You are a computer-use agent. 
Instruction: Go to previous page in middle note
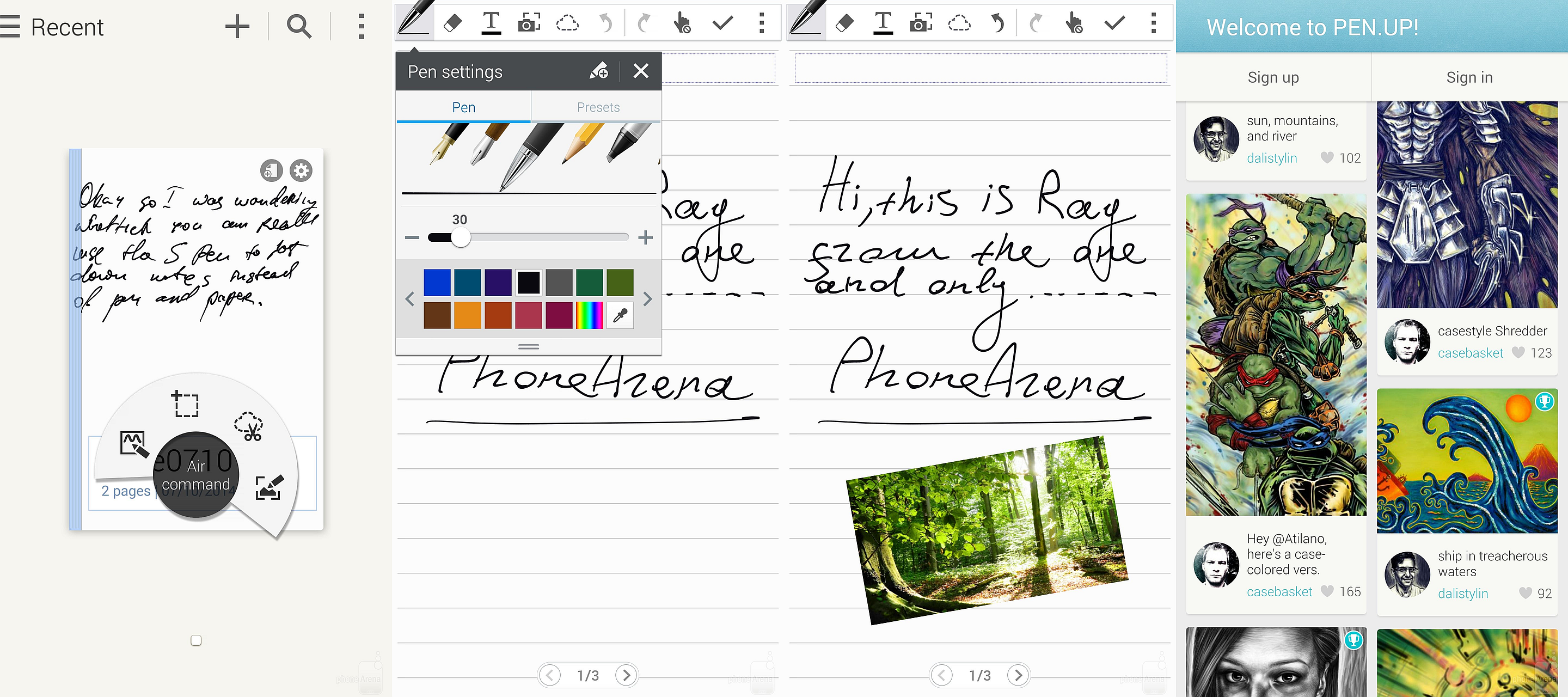(x=550, y=675)
